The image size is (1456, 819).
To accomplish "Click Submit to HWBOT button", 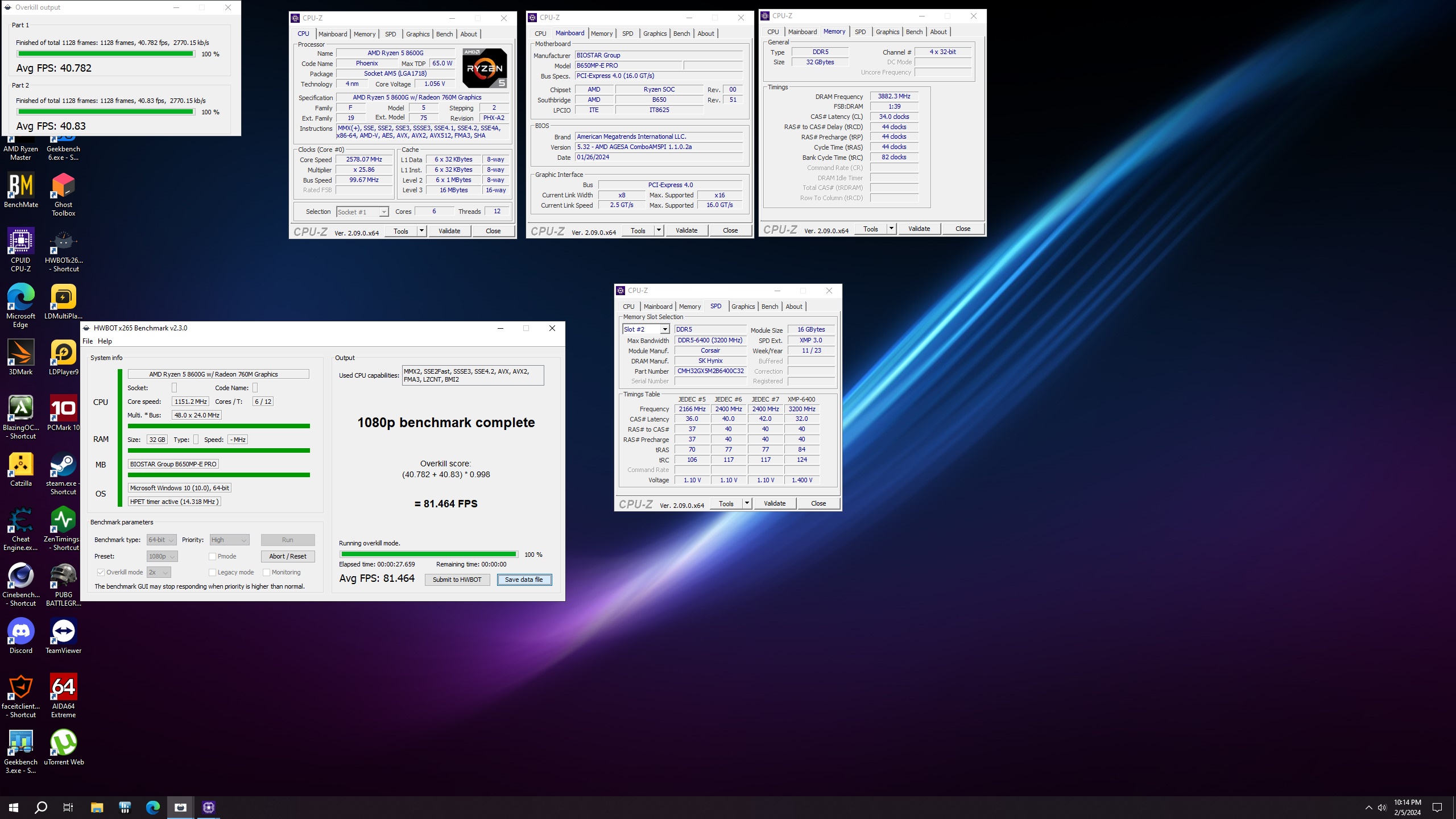I will [x=457, y=580].
